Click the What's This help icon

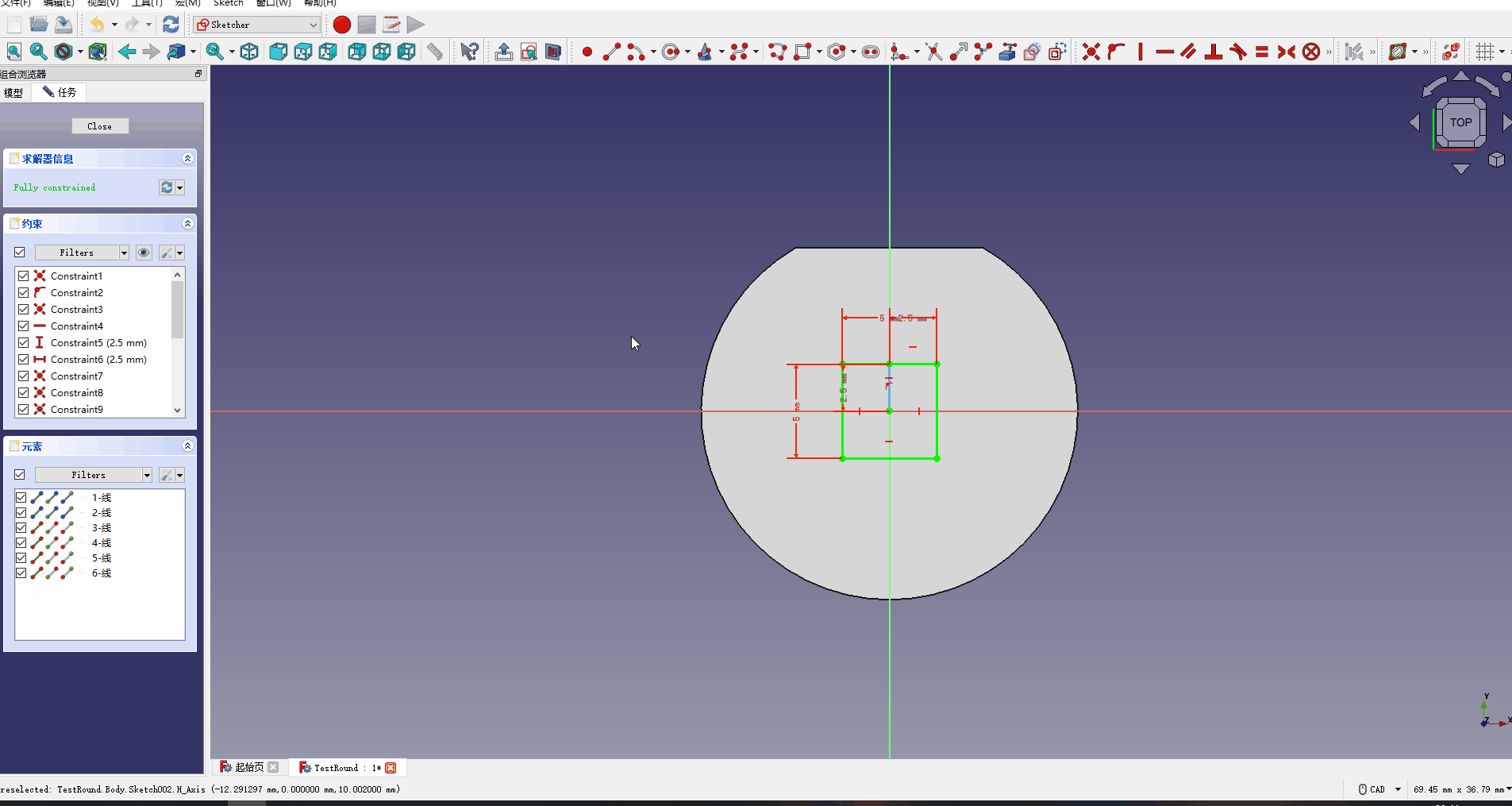469,52
